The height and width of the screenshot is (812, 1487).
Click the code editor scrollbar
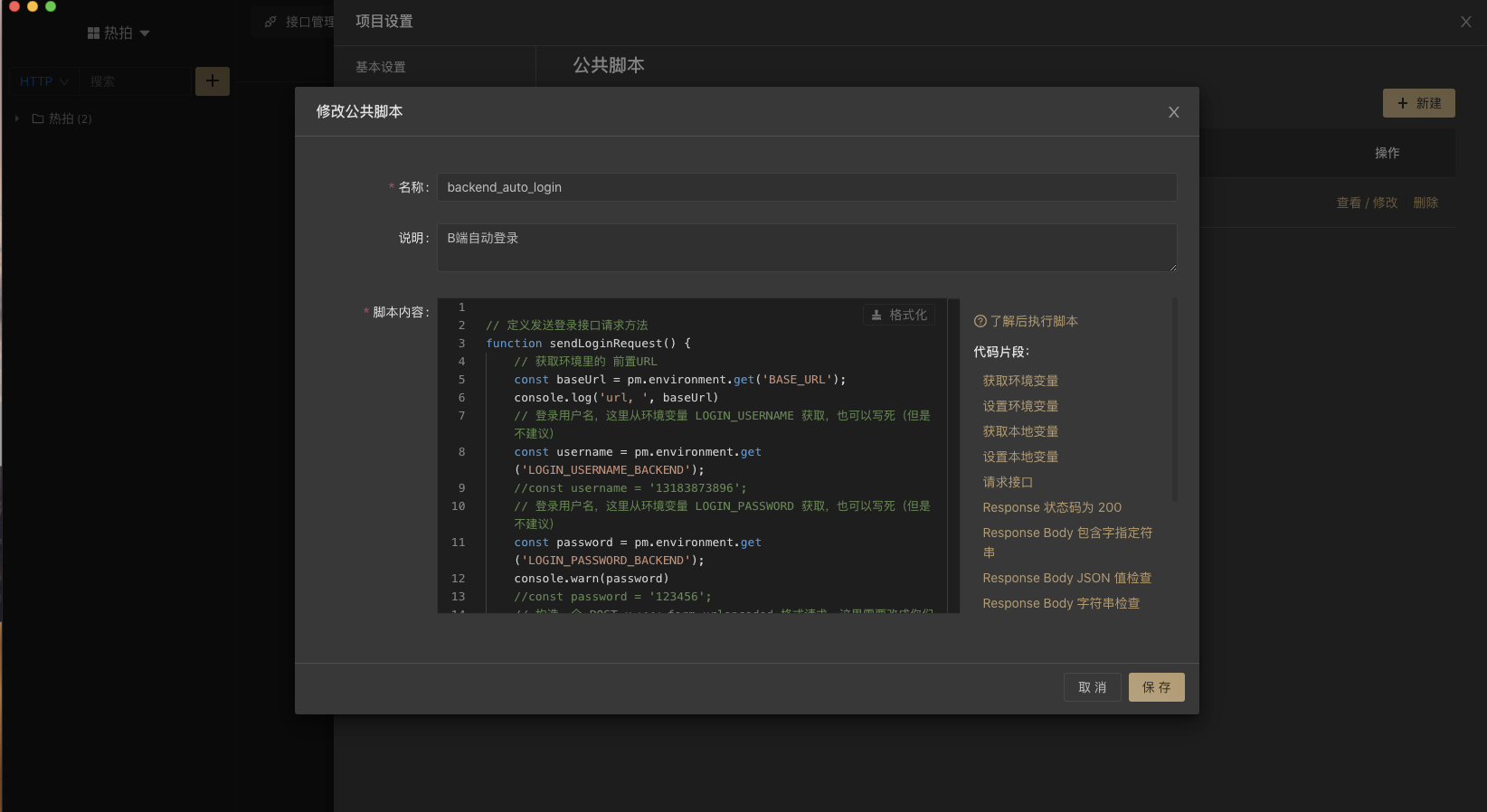coord(953,456)
